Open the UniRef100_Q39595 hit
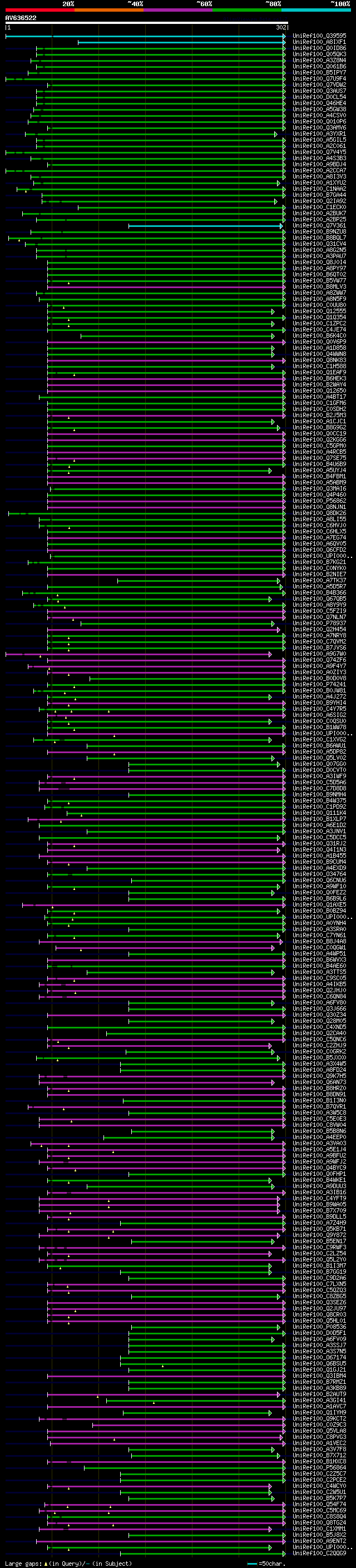Image resolution: width=356 pixels, height=1568 pixels. pyautogui.click(x=319, y=36)
